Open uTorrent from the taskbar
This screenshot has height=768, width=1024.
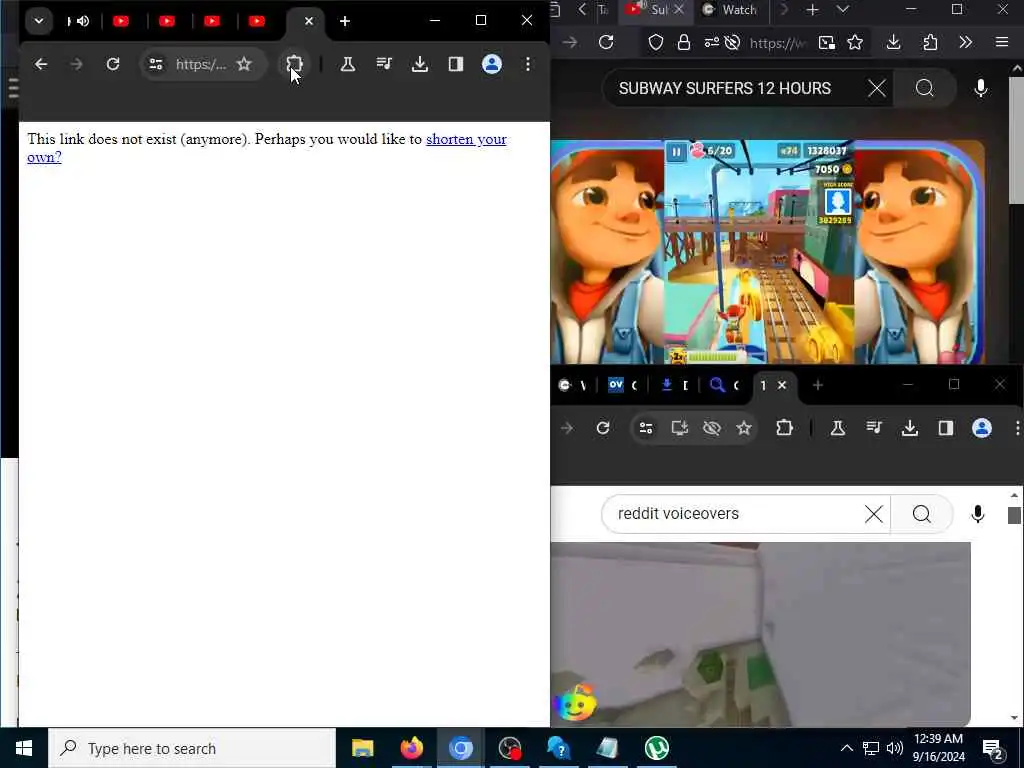pyautogui.click(x=656, y=748)
